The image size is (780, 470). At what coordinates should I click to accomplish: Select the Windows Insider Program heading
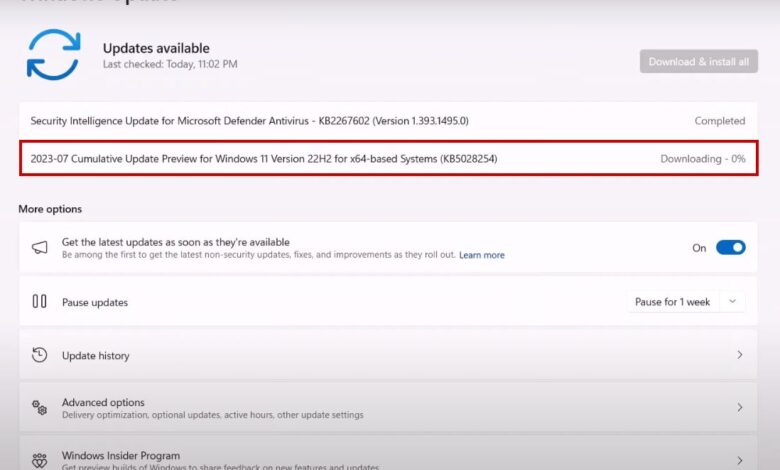[121, 455]
